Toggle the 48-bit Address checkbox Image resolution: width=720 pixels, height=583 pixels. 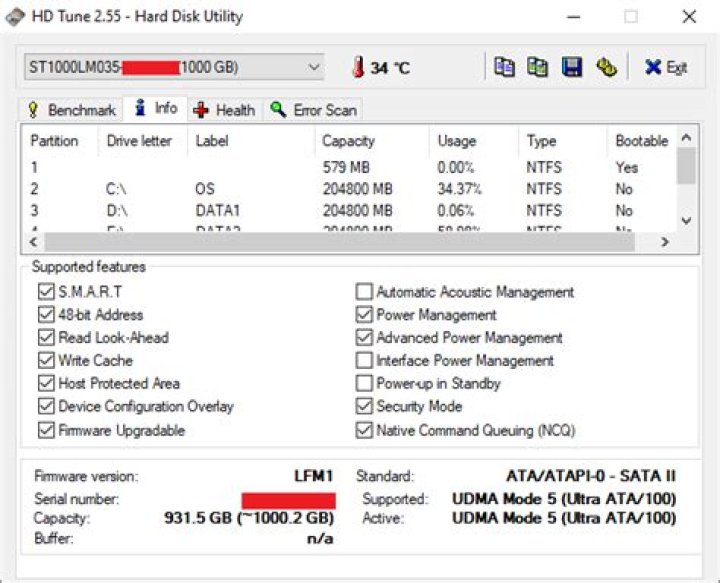46,314
